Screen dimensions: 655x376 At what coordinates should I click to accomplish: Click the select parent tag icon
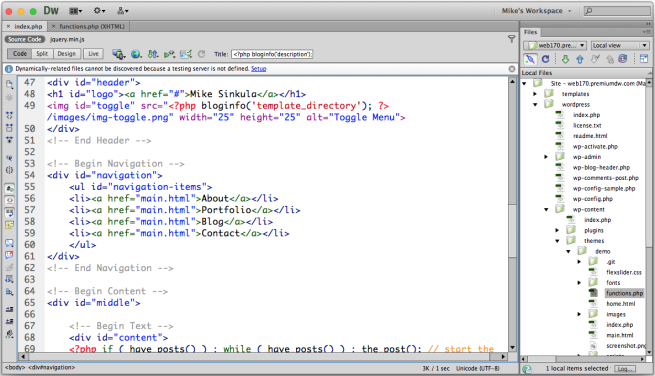point(9,158)
